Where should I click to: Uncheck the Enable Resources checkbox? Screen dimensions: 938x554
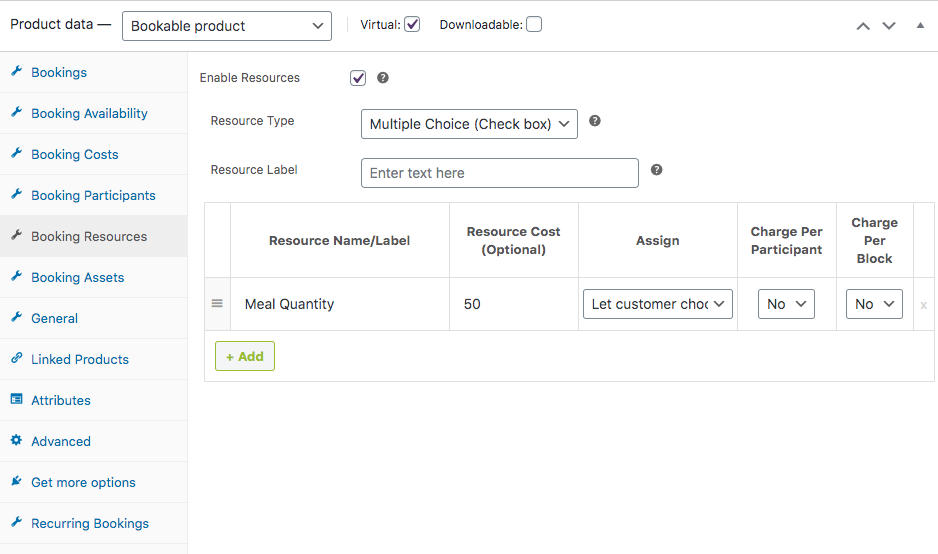click(x=358, y=78)
